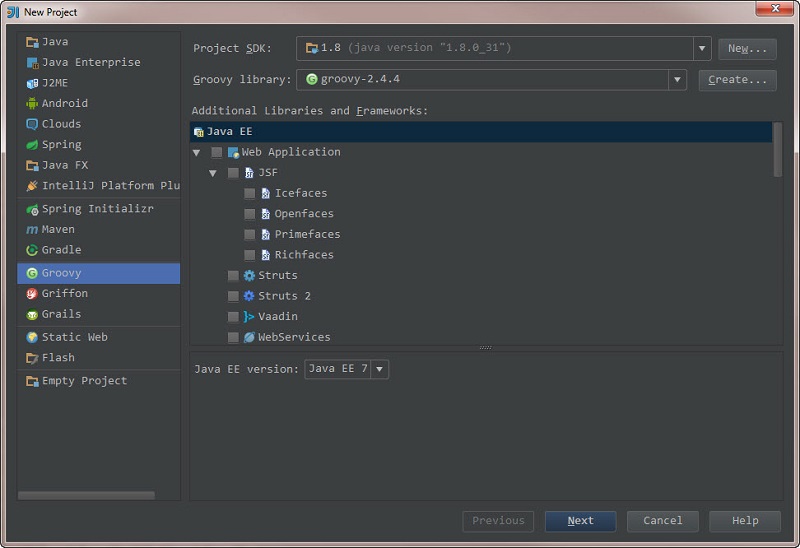
Task: Select the Richfaces label
Action: (x=304, y=255)
